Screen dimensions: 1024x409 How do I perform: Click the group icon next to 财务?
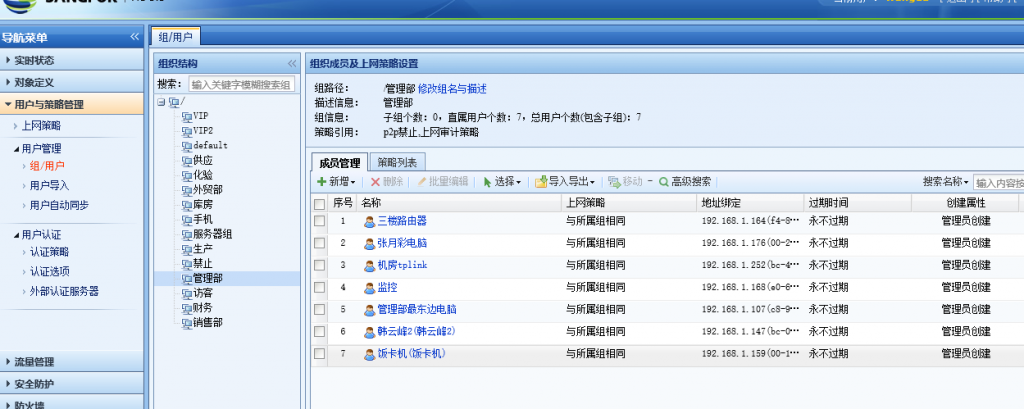coord(186,308)
